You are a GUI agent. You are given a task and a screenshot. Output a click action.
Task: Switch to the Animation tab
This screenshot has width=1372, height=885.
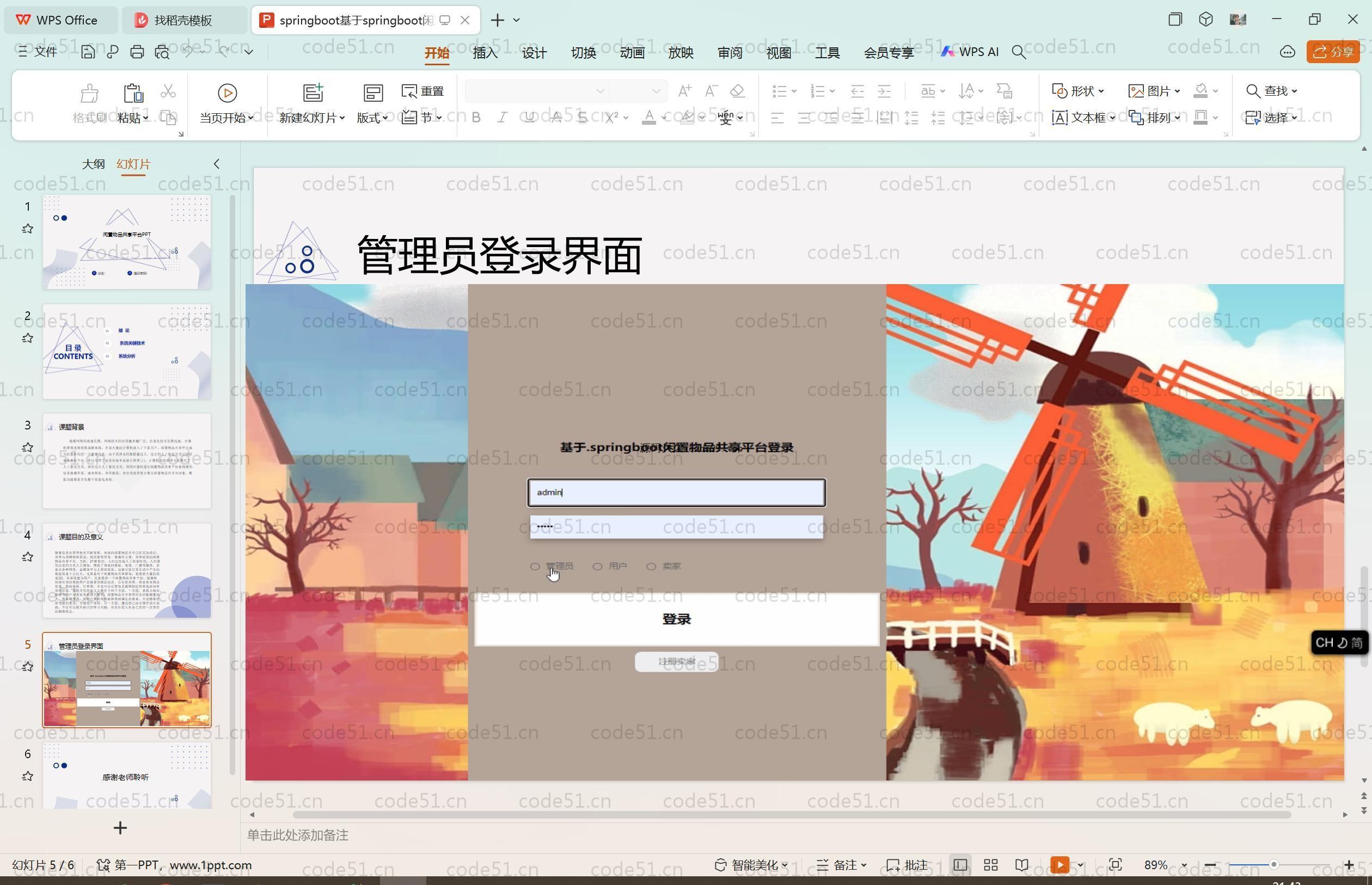click(632, 53)
